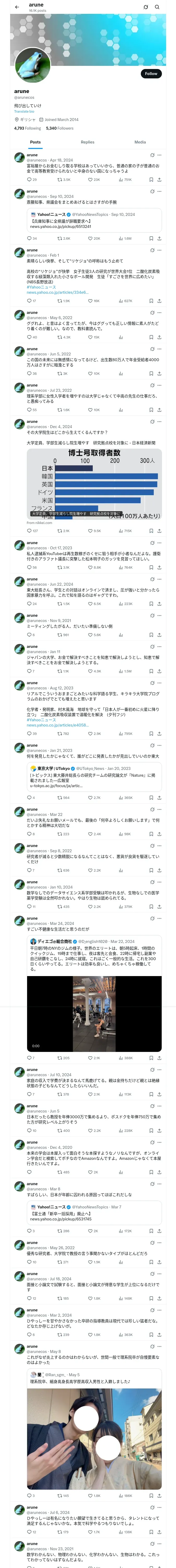Open search on the arune profile header

click(x=157, y=7)
